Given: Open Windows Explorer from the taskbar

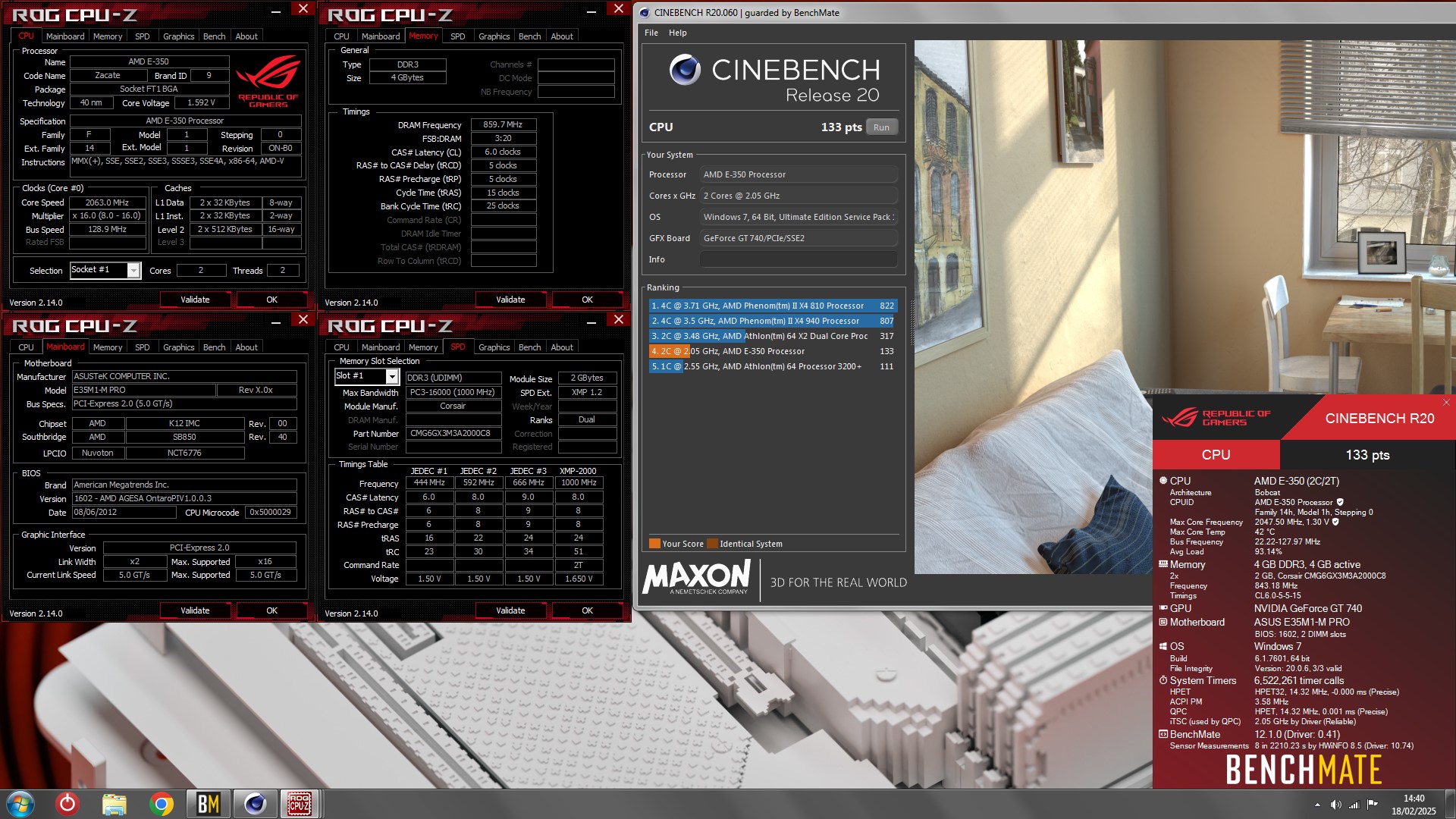Looking at the screenshot, I should [x=115, y=804].
